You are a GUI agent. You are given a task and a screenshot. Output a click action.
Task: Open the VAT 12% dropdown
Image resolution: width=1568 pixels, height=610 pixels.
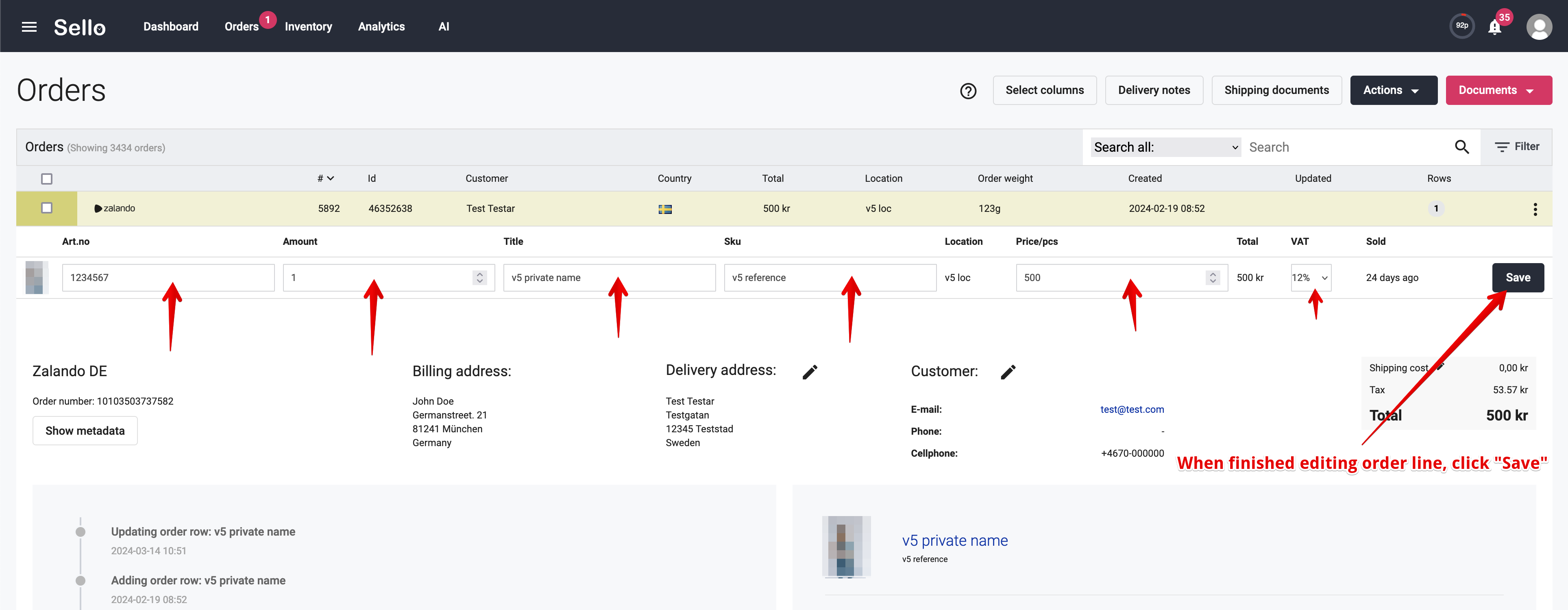click(x=1311, y=278)
